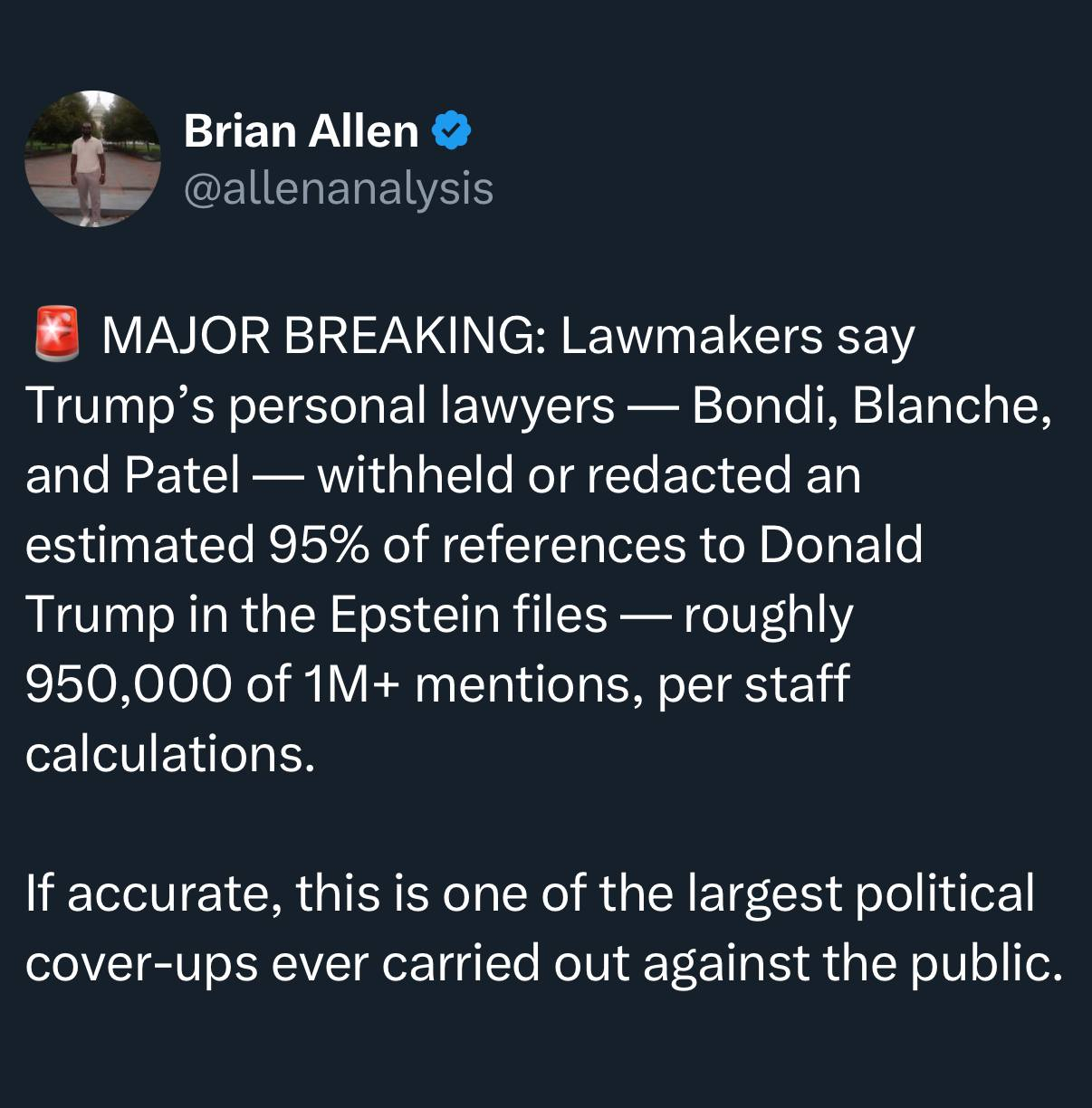1092x1108 pixels.
Task: Click the phrase Lawmakers say
Action: tap(737, 337)
